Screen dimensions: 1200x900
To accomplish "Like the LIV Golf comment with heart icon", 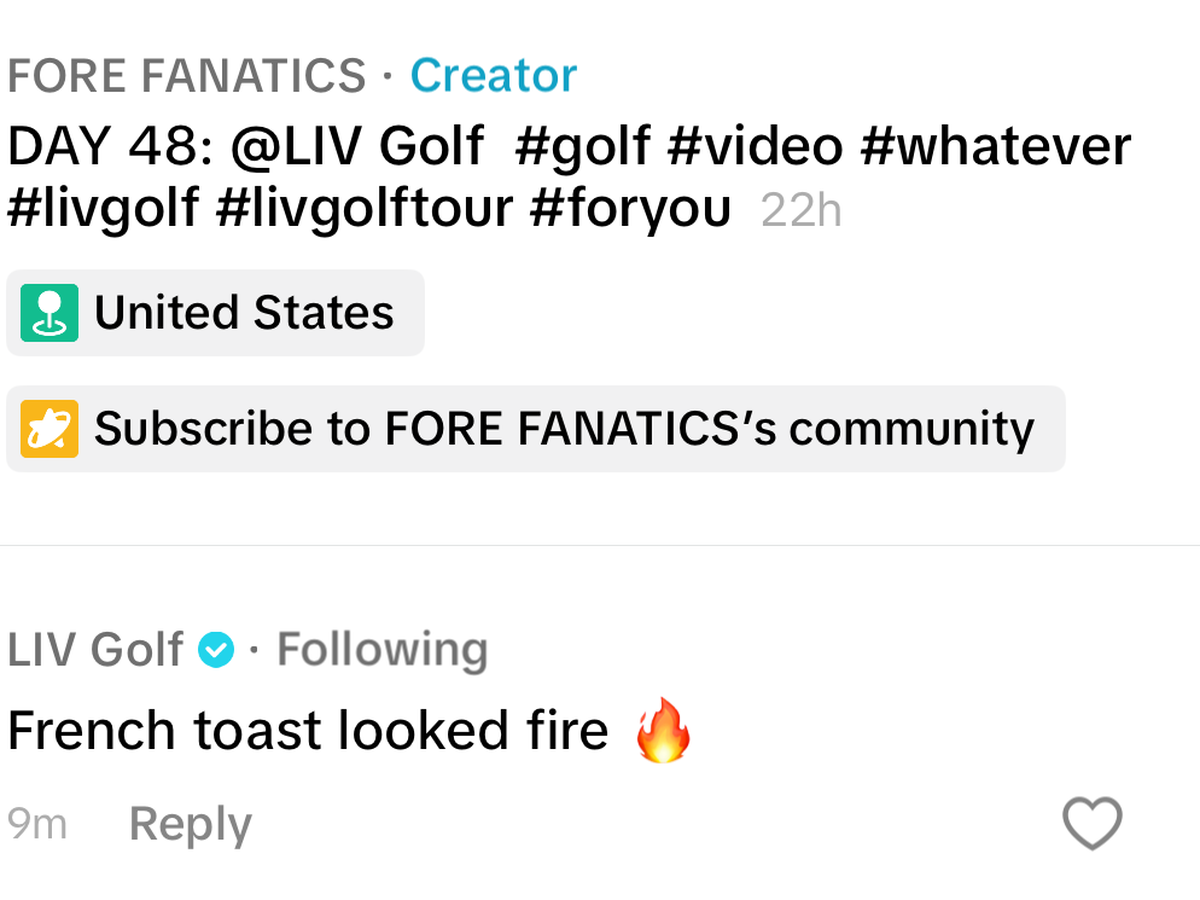I will pyautogui.click(x=1091, y=824).
